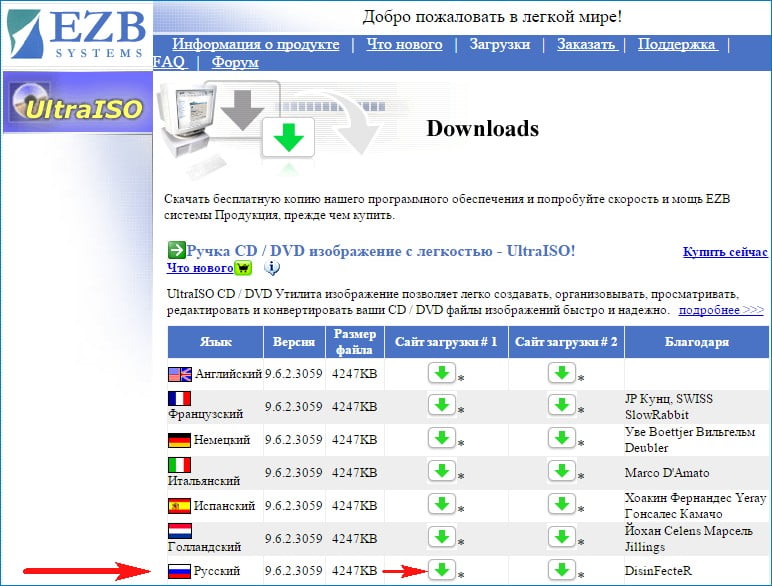Open the Поддержка navigation link
This screenshot has width=772, height=586.
677,44
